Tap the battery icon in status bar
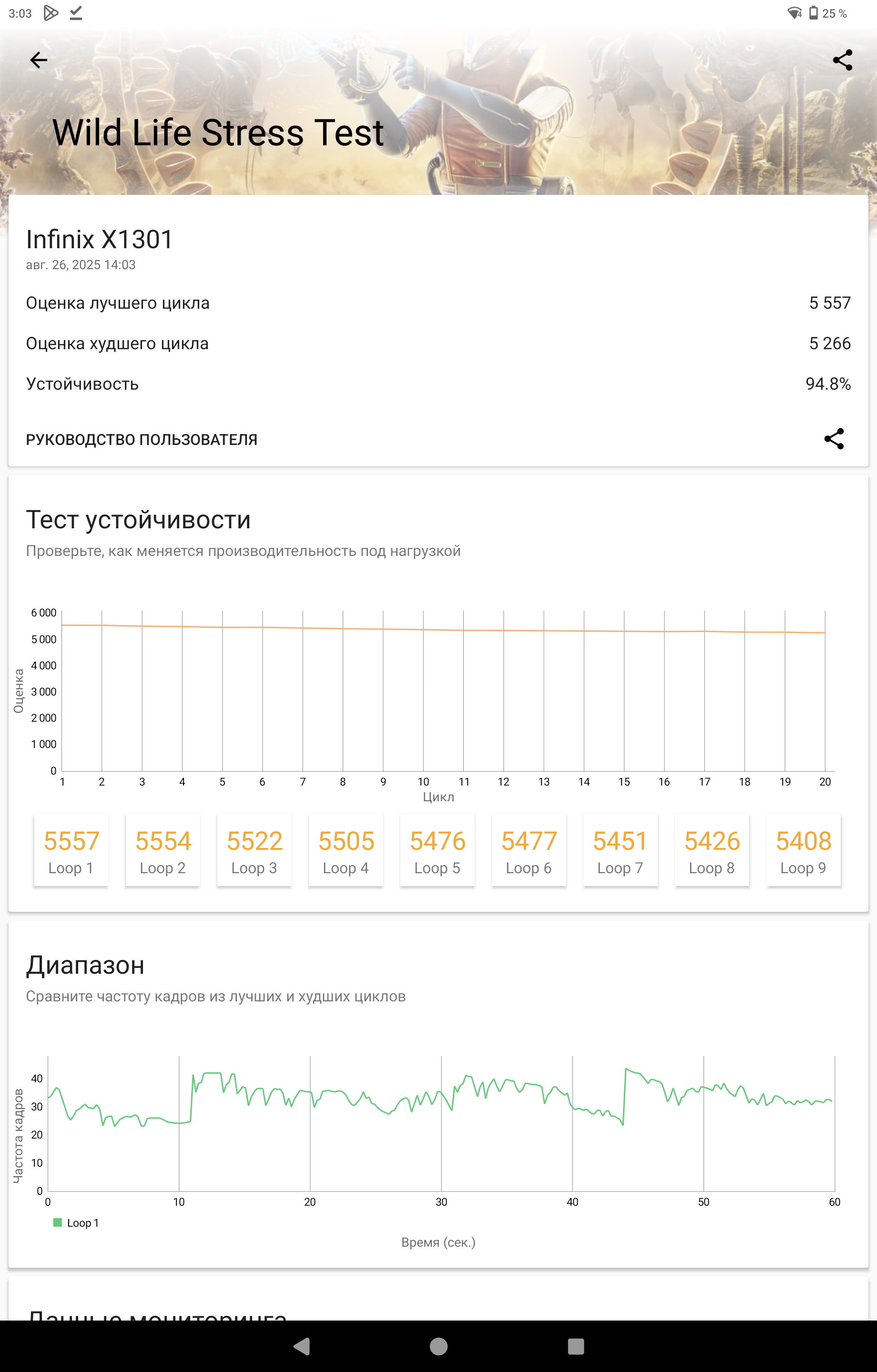 814,12
